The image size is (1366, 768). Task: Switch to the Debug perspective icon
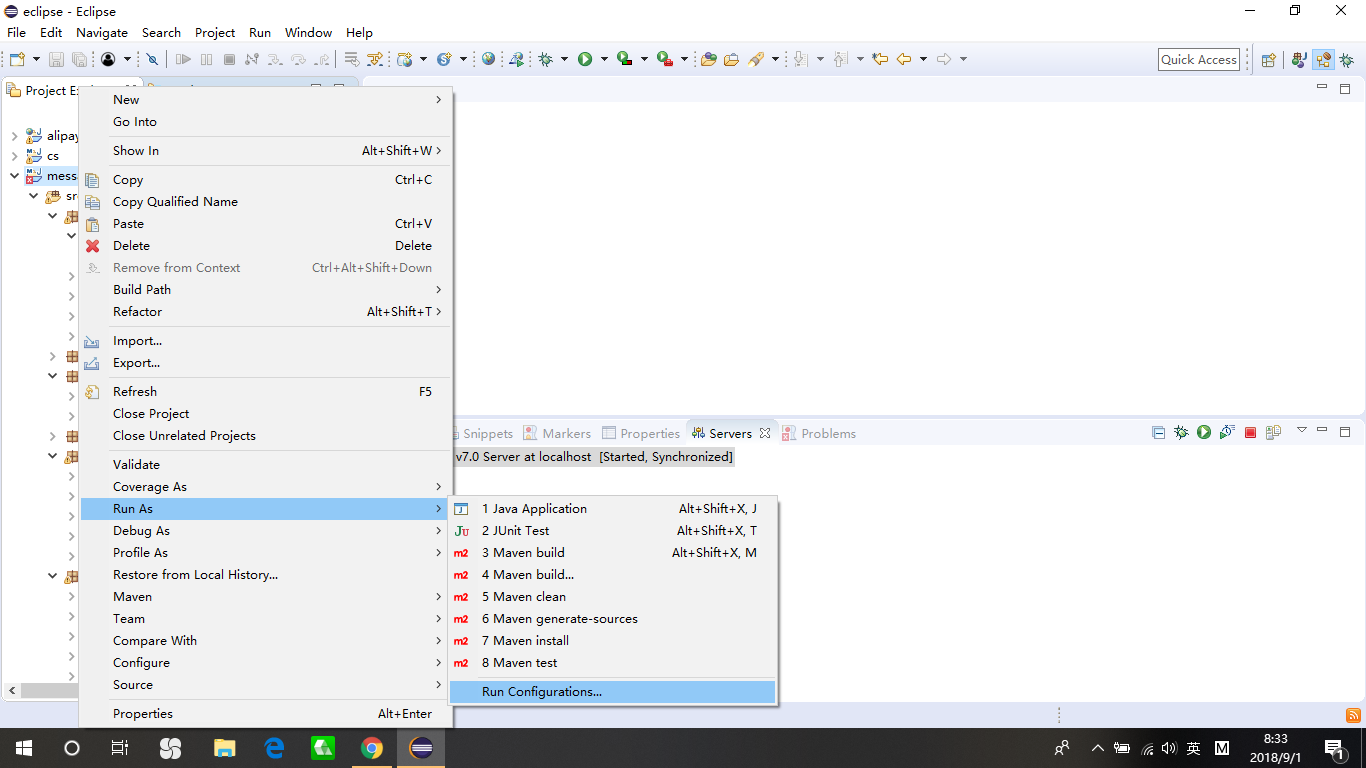point(1347,60)
